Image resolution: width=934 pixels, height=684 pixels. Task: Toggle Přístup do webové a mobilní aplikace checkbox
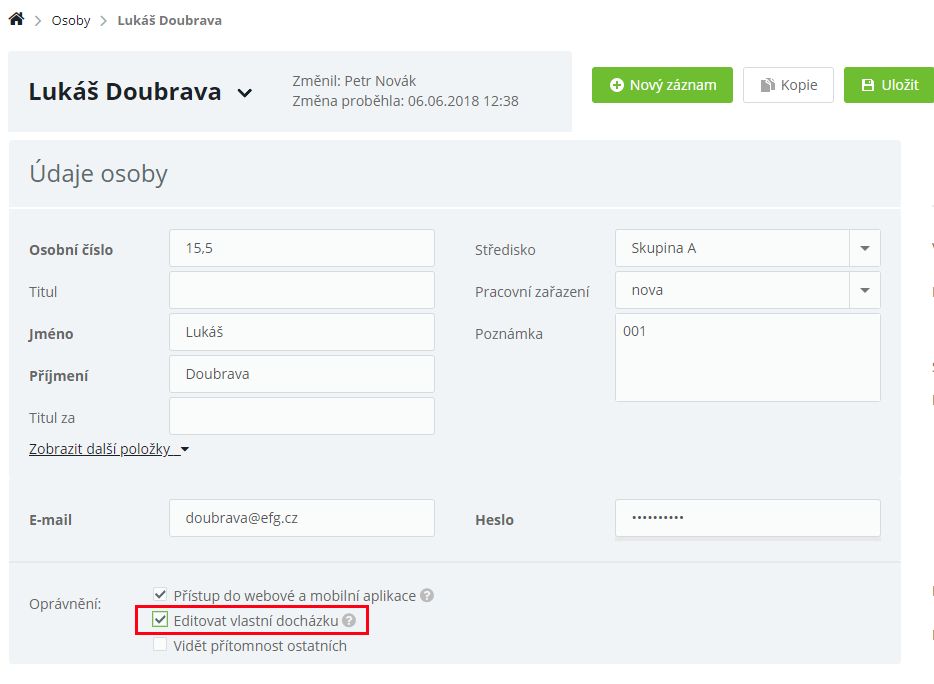[160, 595]
